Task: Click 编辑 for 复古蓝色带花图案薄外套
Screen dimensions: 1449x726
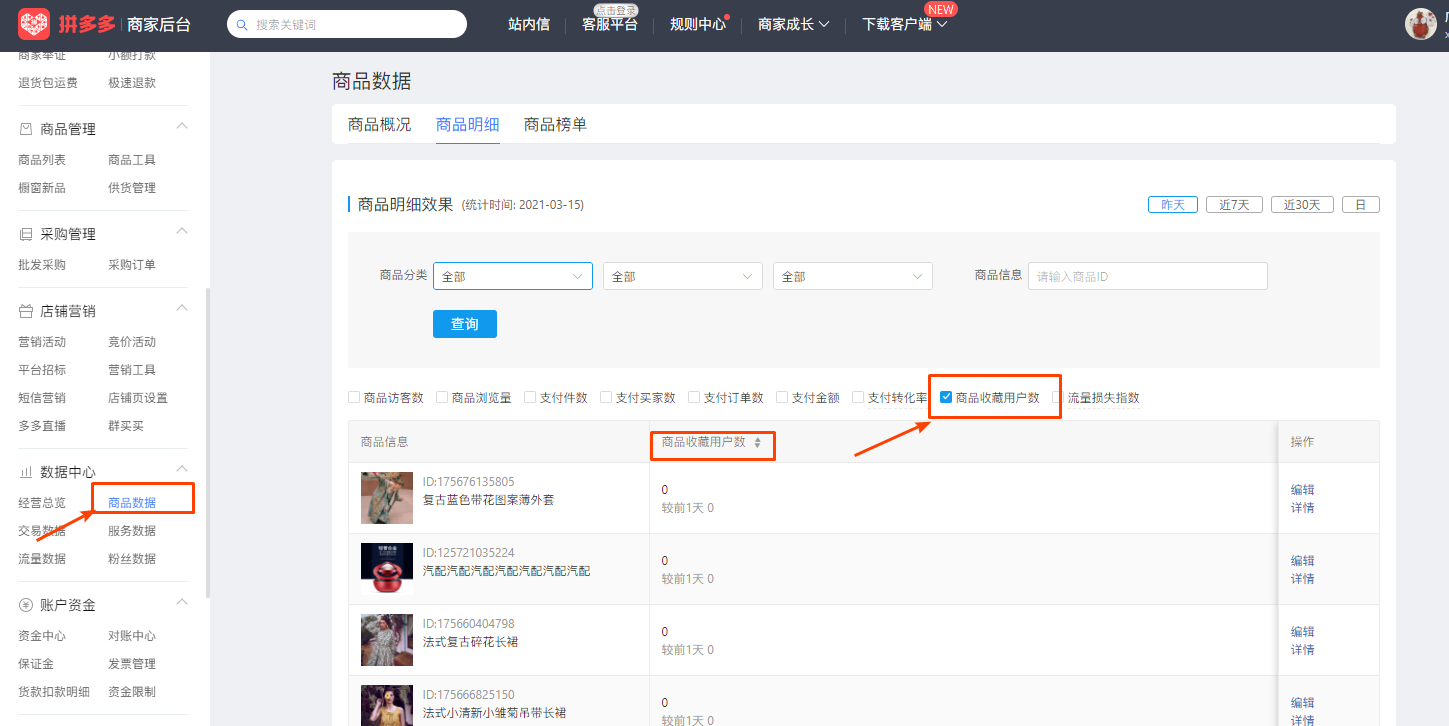Action: (1302, 490)
